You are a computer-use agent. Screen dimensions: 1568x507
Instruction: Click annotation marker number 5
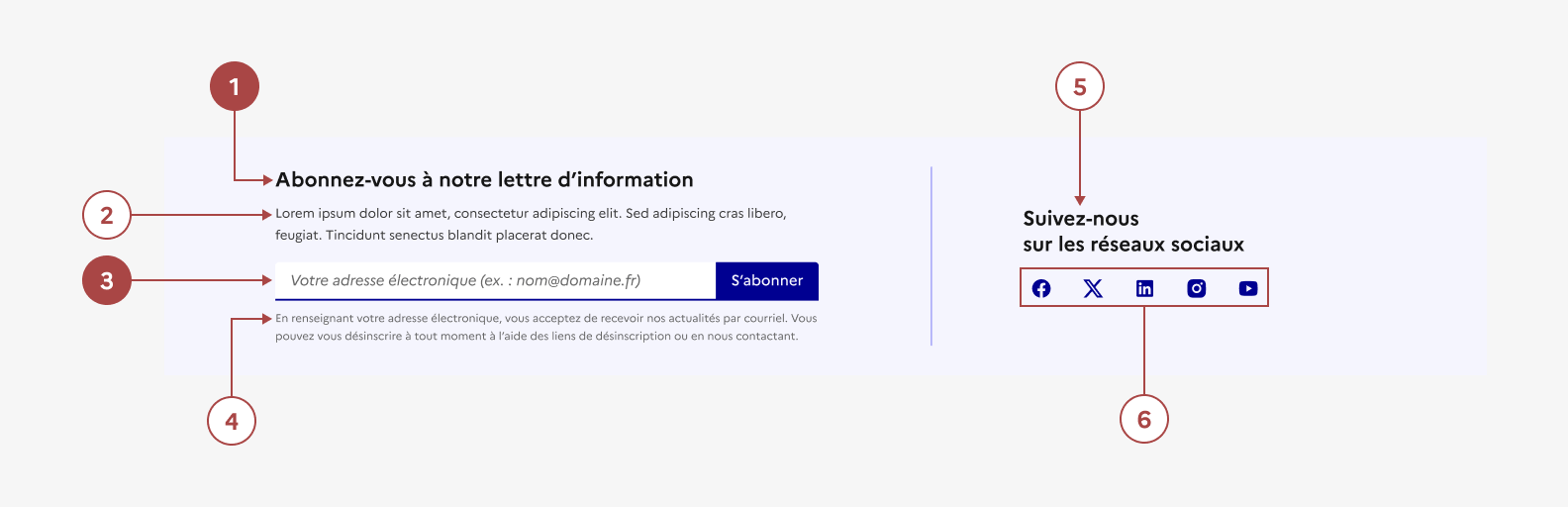tap(1080, 87)
